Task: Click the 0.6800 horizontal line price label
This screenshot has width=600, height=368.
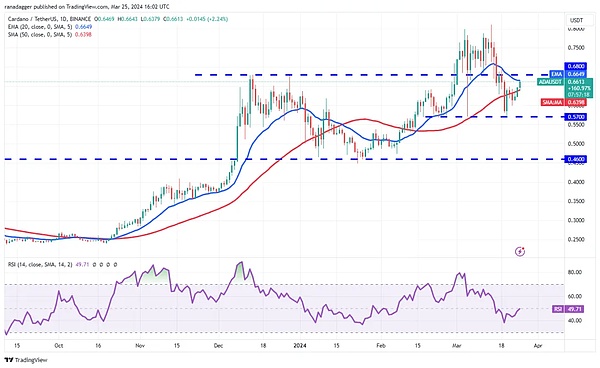Action: [x=576, y=67]
